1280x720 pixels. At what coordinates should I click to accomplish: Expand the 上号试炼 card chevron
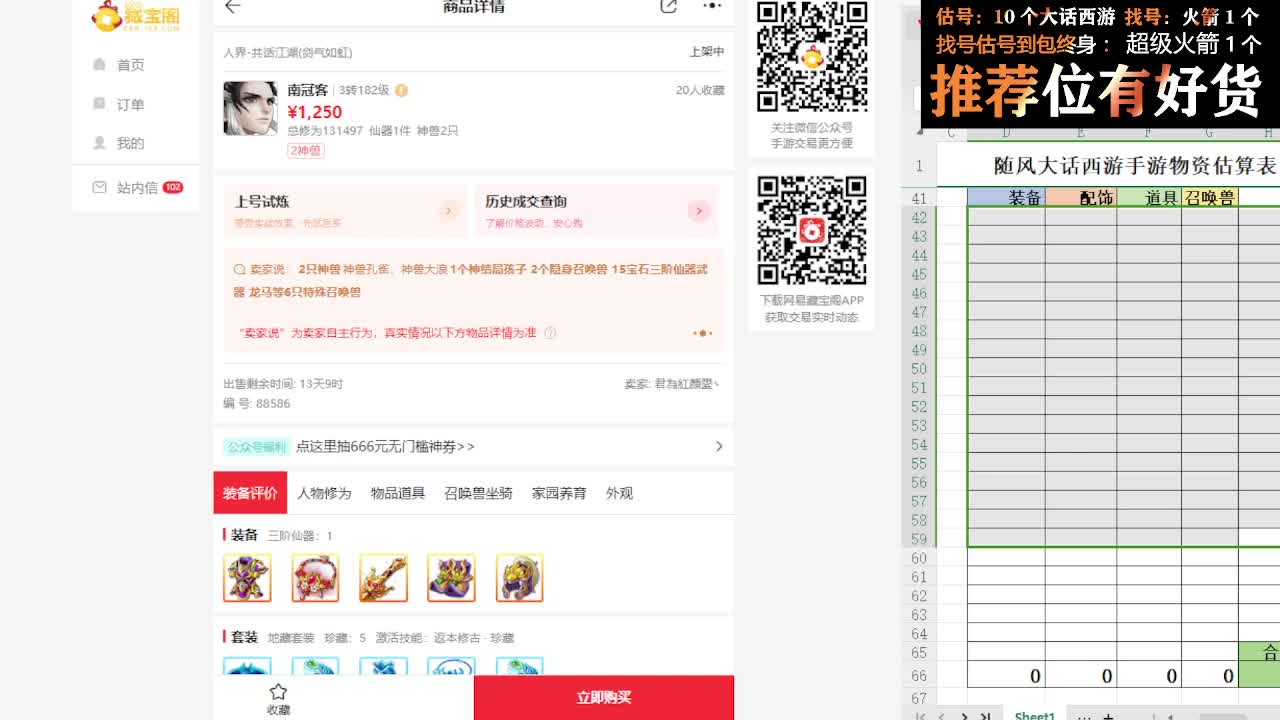tap(448, 212)
